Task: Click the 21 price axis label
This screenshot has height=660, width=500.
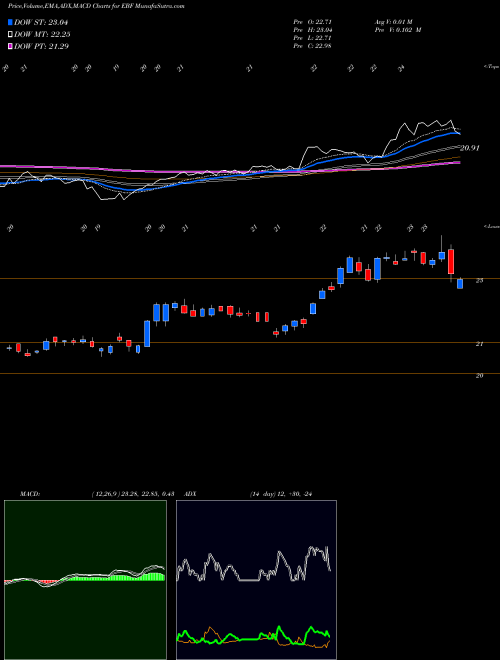Action: coord(479,344)
